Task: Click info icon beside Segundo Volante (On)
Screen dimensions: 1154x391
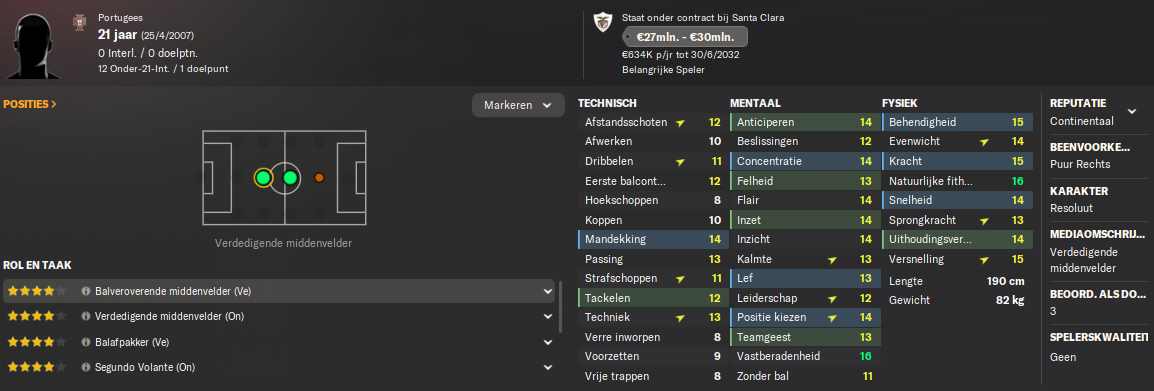Action: (85, 367)
